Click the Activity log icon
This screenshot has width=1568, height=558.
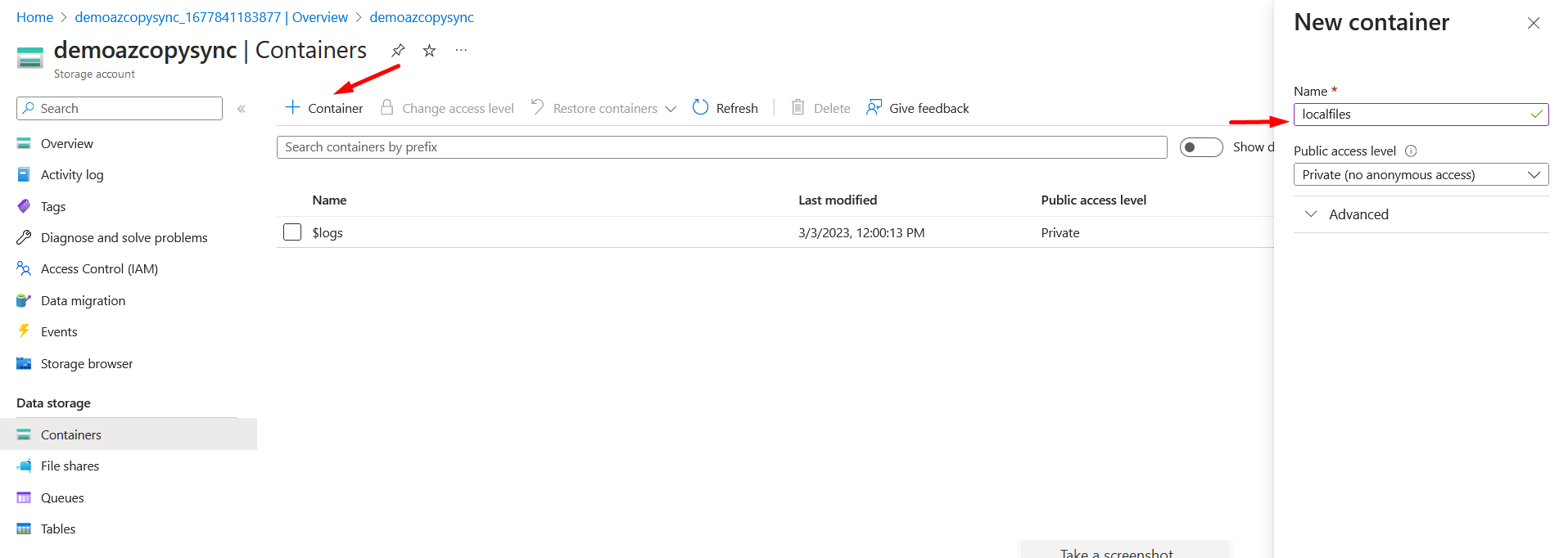pos(24,174)
